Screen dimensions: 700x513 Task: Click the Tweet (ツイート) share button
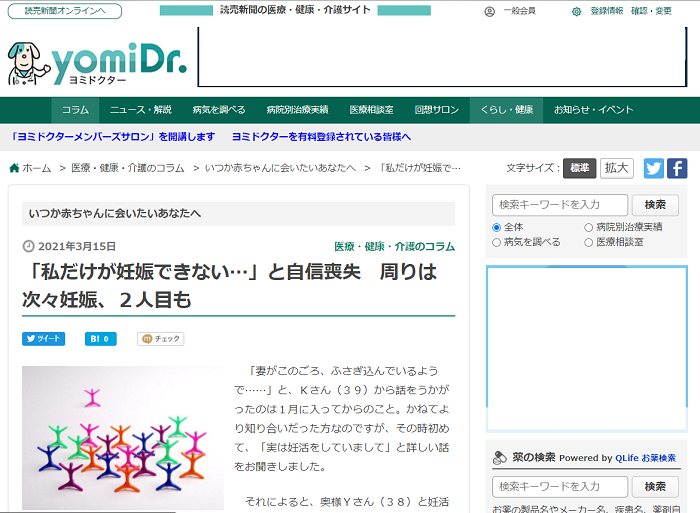[x=43, y=339]
